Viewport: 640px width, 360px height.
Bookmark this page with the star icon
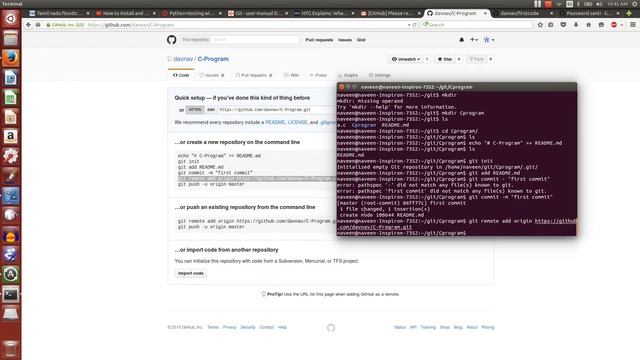pyautogui.click(x=540, y=25)
